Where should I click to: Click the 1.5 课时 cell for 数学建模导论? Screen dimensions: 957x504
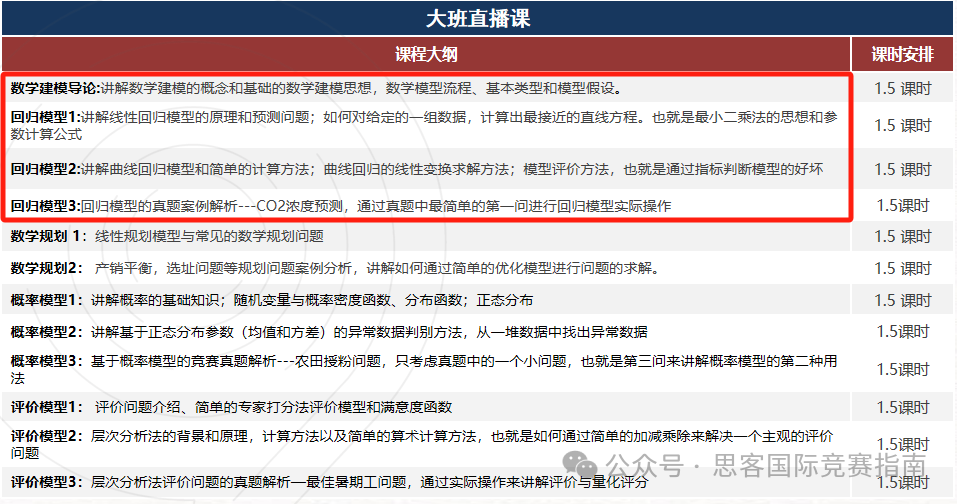click(x=902, y=88)
